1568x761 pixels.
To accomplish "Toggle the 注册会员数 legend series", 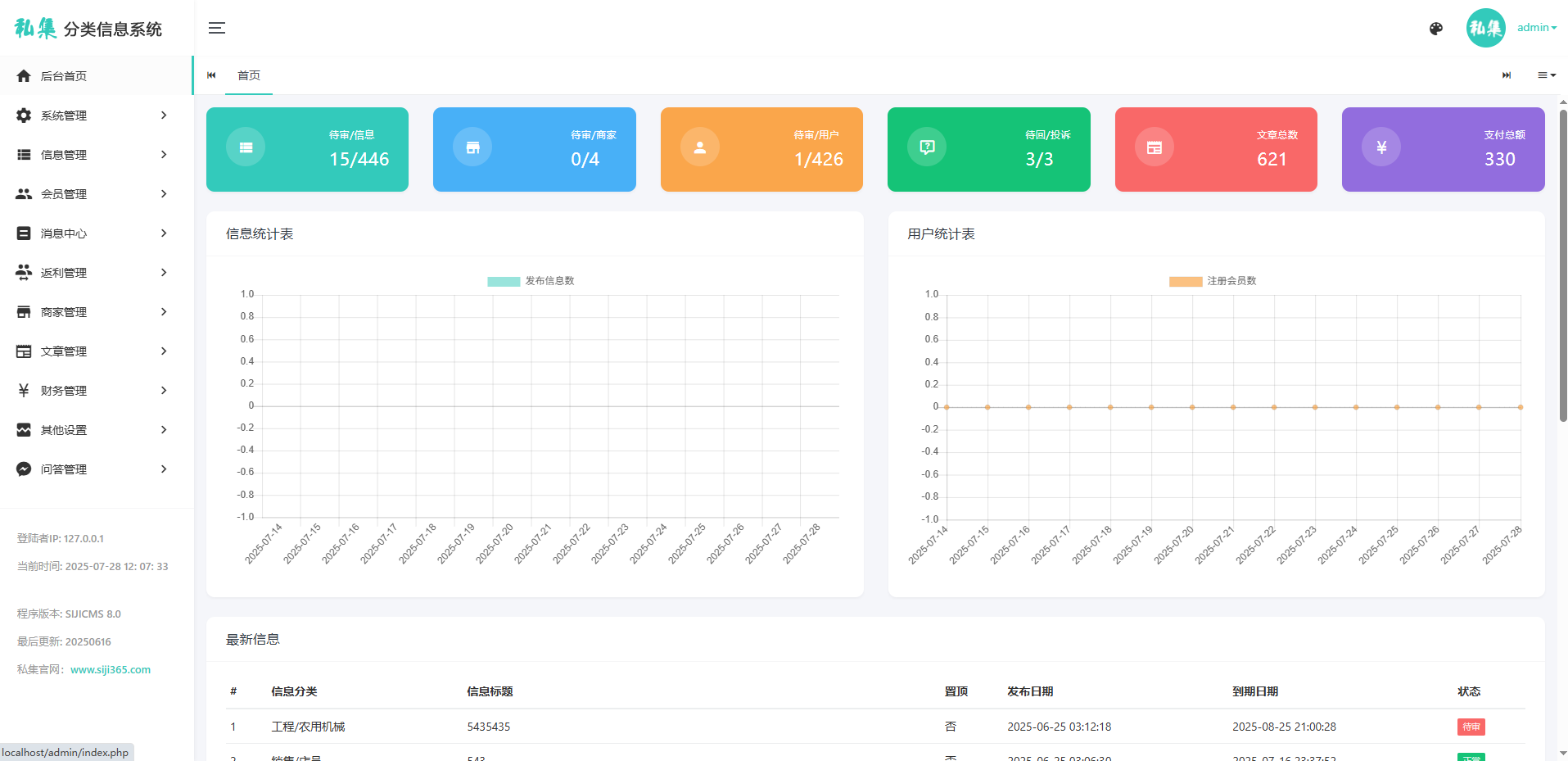I will pyautogui.click(x=1213, y=281).
